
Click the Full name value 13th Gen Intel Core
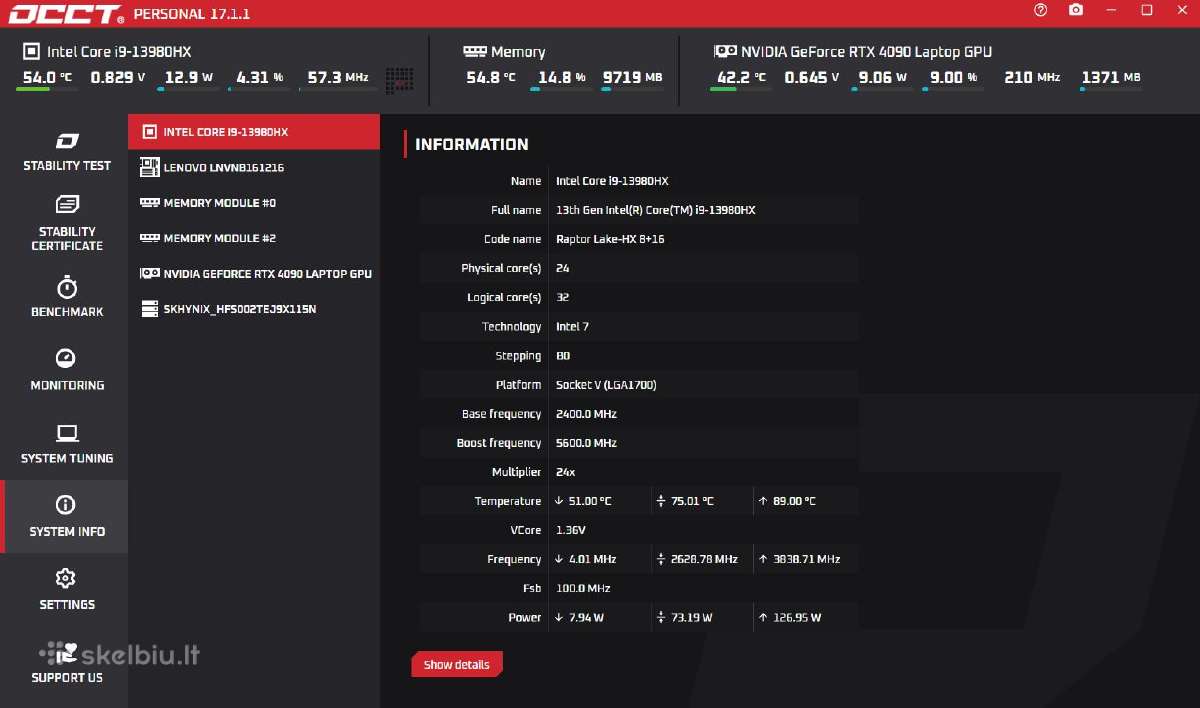(655, 210)
